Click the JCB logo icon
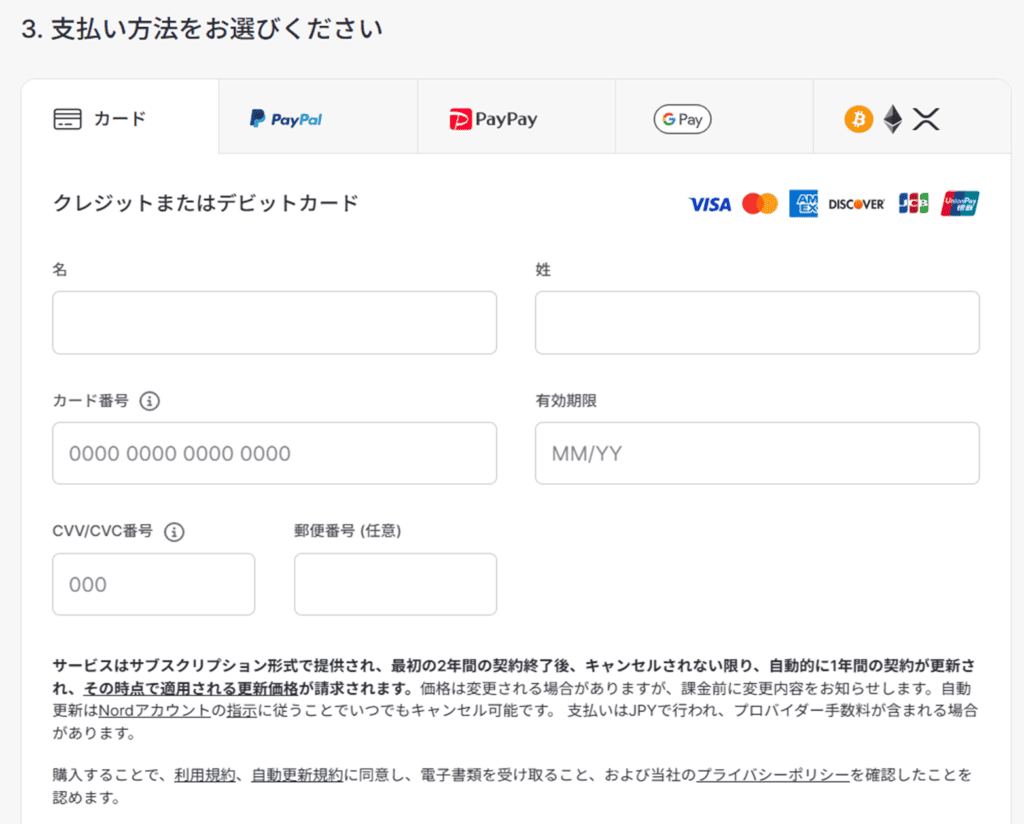Viewport: 1024px width, 824px height. click(x=913, y=204)
